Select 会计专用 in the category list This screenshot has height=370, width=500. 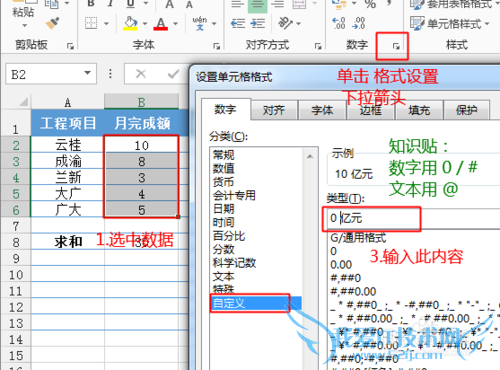tap(234, 195)
